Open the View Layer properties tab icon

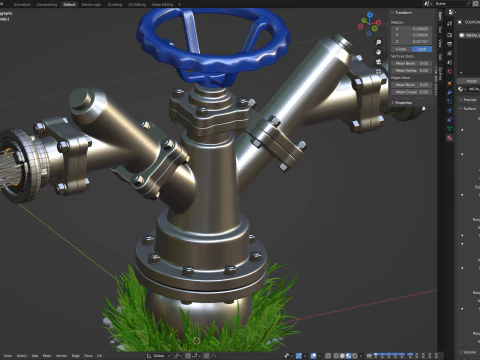[x=450, y=53]
